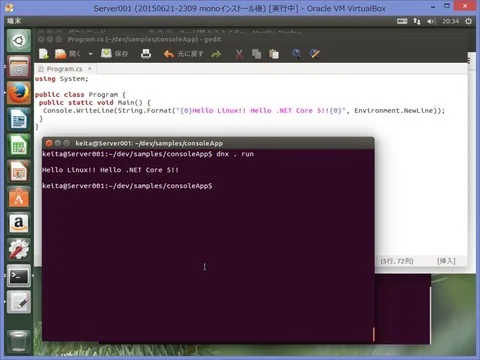Open LibreOffice Calc from launcher

pyautogui.click(x=19, y=145)
